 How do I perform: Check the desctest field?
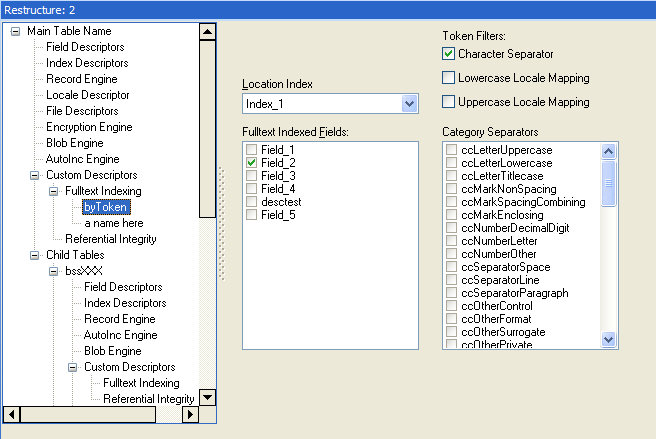pos(253,201)
